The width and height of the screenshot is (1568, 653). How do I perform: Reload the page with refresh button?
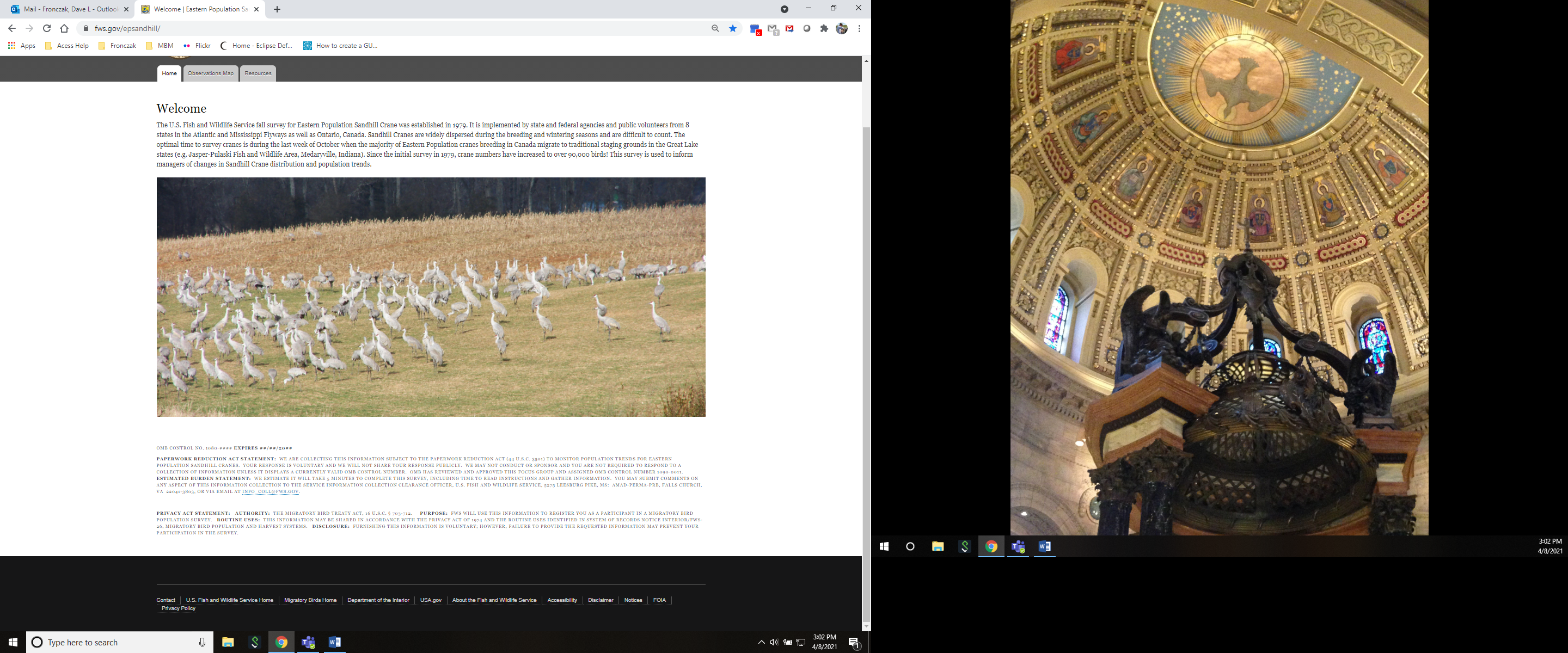coord(47,29)
